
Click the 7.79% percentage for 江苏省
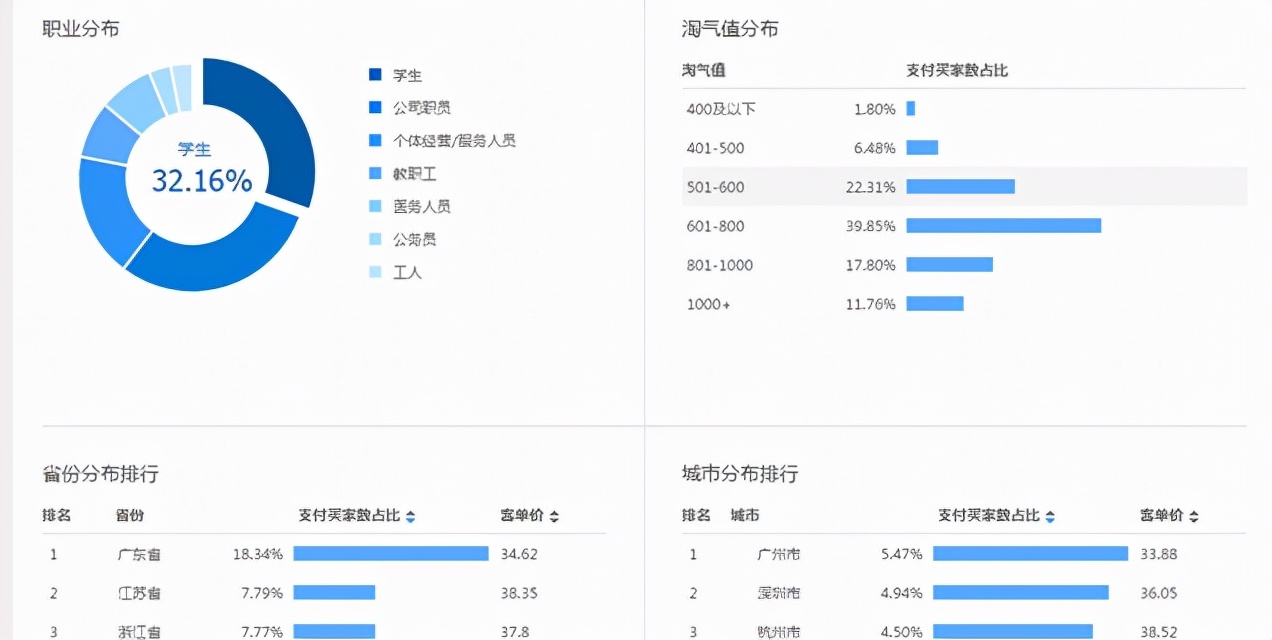(262, 592)
